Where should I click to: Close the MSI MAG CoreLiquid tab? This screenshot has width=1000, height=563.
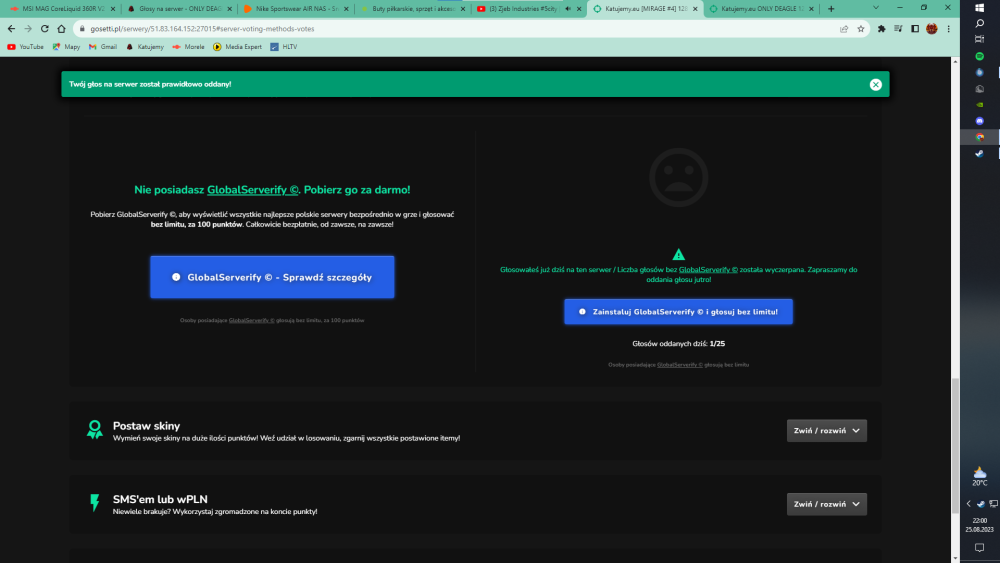click(x=113, y=9)
